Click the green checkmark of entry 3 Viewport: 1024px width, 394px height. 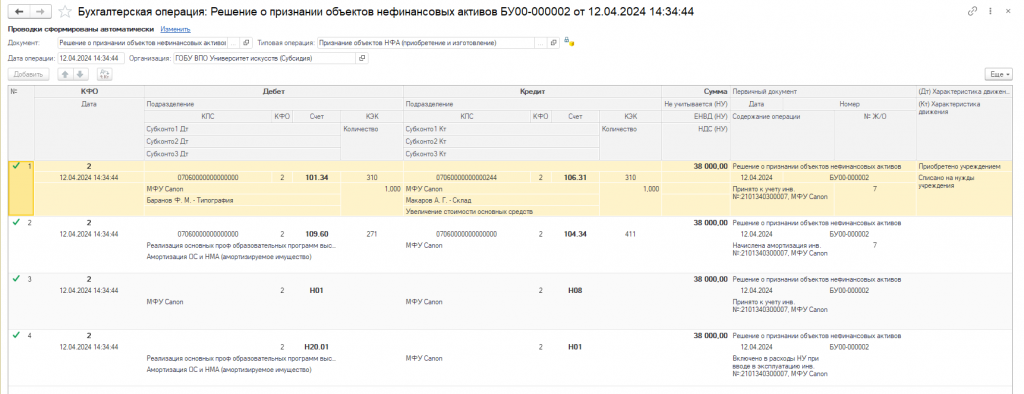point(16,279)
